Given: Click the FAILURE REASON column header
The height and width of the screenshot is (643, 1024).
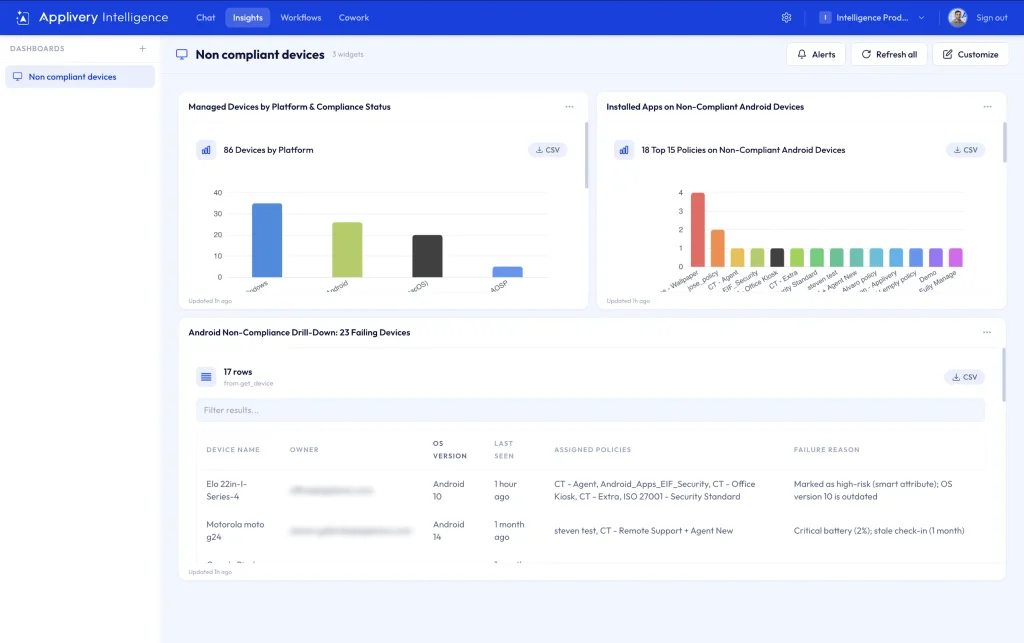Looking at the screenshot, I should [x=826, y=450].
